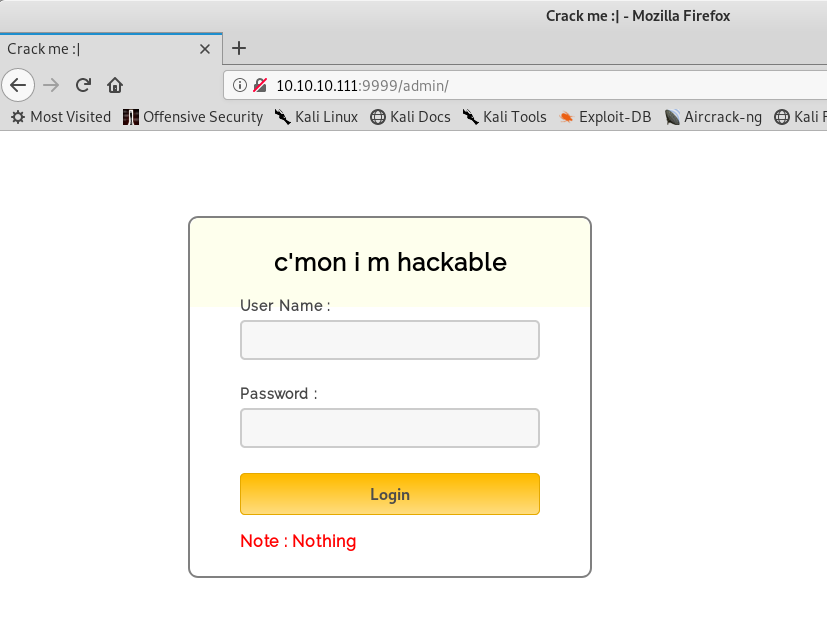Image resolution: width=827 pixels, height=636 pixels.
Task: Select the 'Crack me :|' browser tab
Action: point(100,49)
